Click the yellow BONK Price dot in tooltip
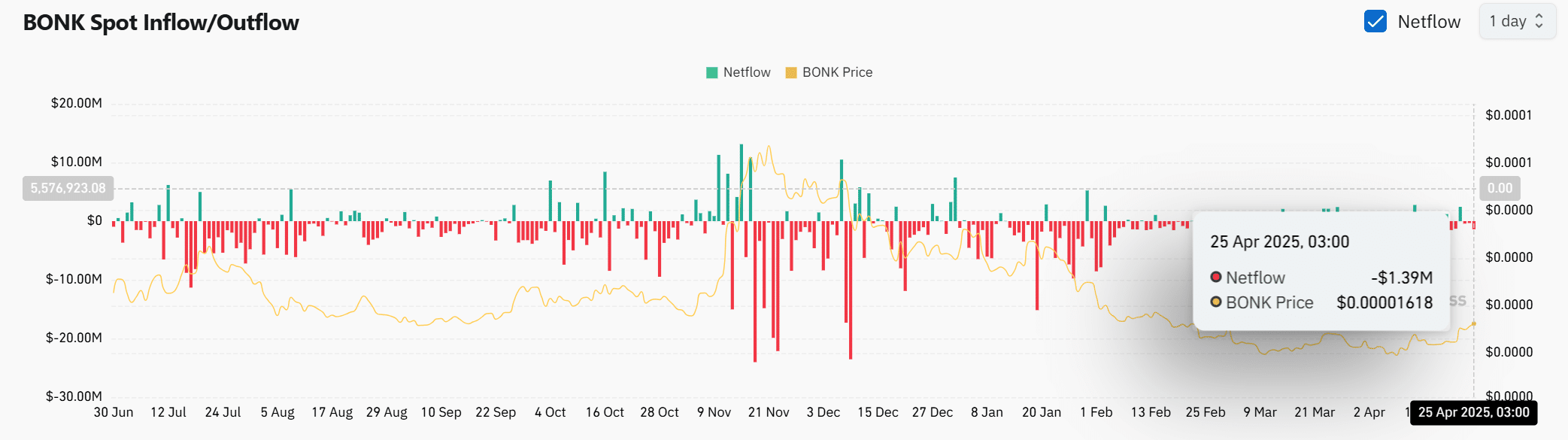 [x=1215, y=302]
